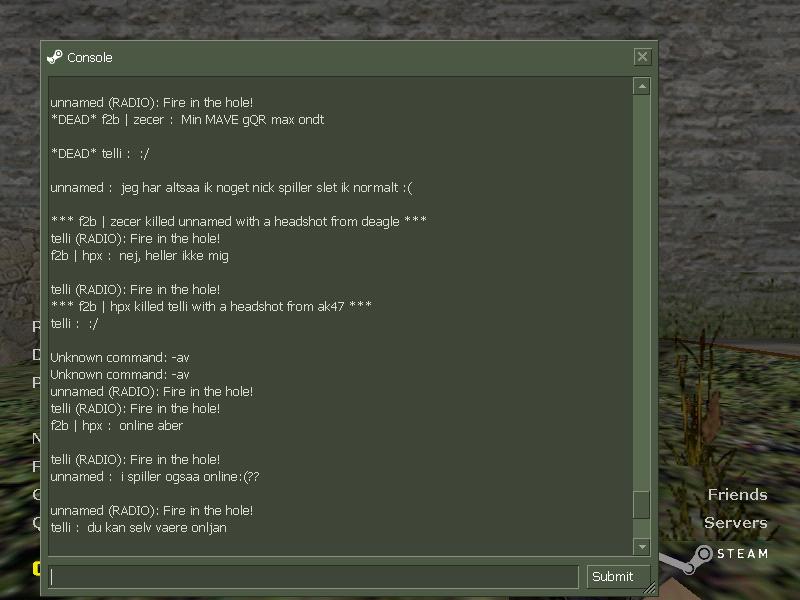Open the Friends menu item
This screenshot has height=600, width=800.
(737, 494)
